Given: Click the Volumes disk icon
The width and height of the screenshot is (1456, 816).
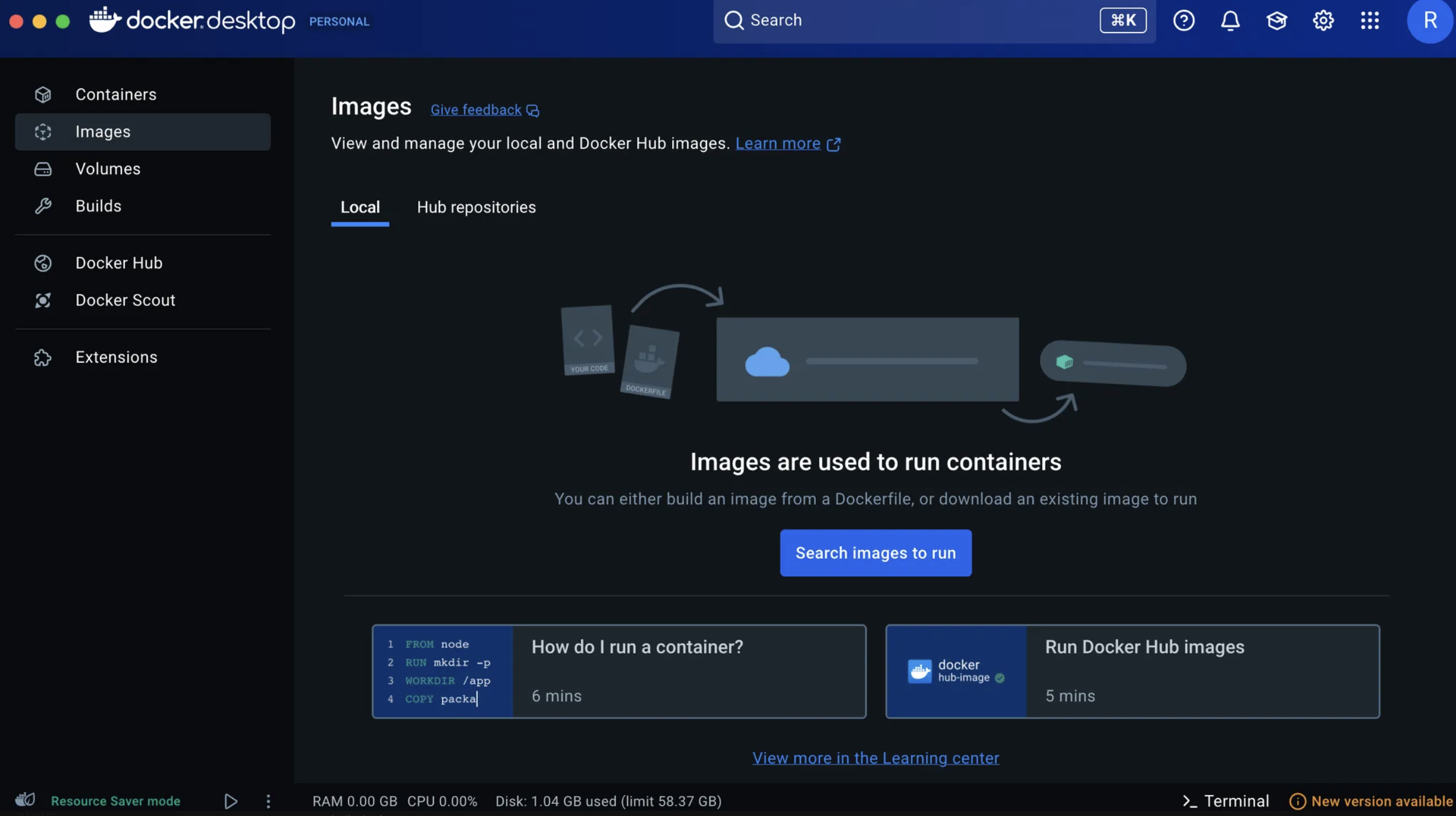Looking at the screenshot, I should point(42,169).
